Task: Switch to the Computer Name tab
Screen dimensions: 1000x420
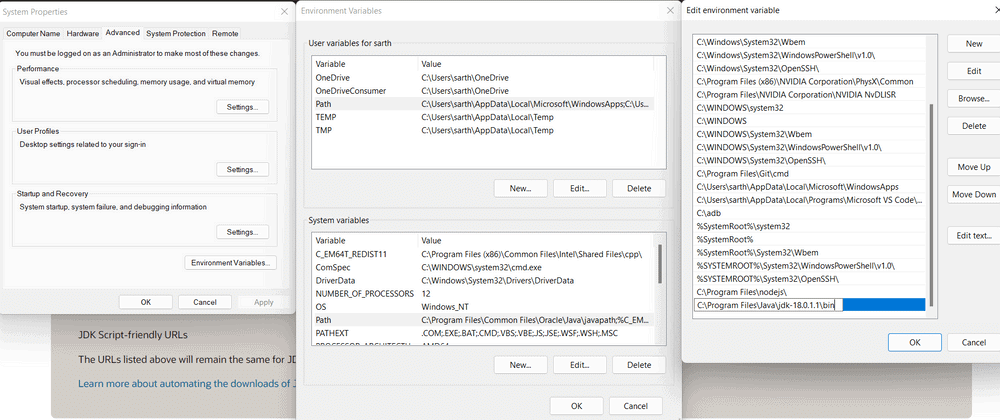Action: pyautogui.click(x=34, y=33)
